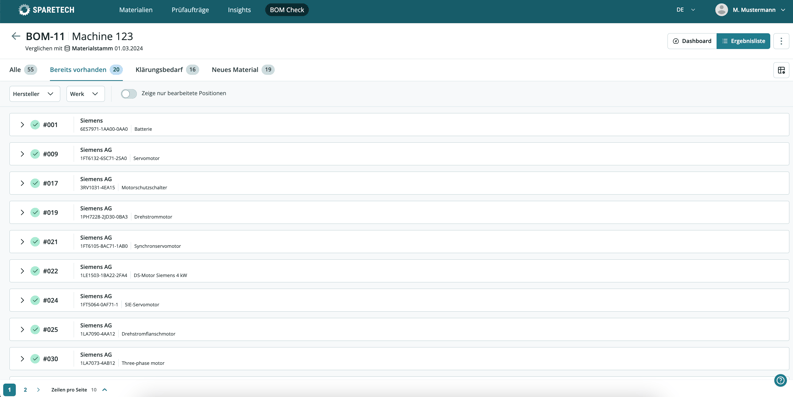
Task: Click part number 1FT6132-6SC71-2SA0
Action: point(103,159)
